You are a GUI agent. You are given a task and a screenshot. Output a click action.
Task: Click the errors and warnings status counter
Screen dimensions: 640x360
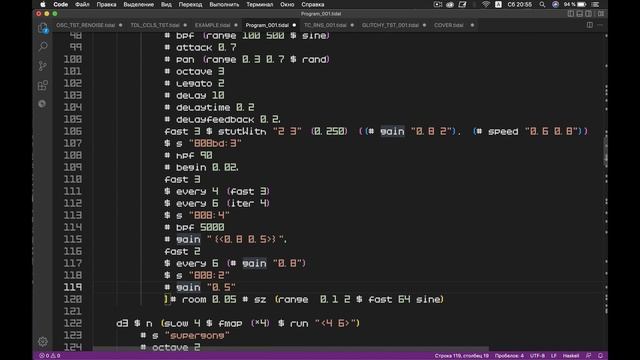point(49,356)
